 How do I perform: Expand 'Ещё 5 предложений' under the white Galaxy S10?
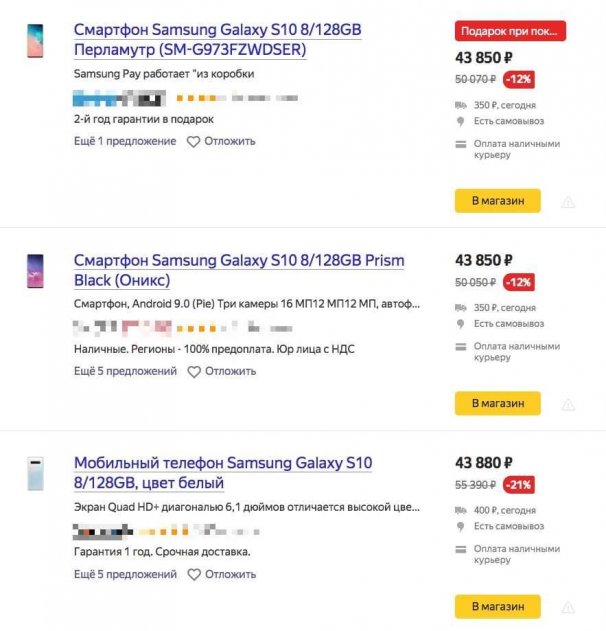[x=125, y=574]
